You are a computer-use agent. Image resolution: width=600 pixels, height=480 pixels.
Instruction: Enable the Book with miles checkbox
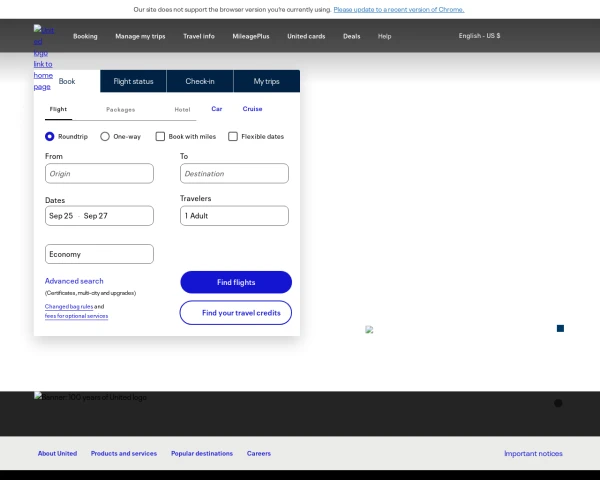(x=160, y=136)
